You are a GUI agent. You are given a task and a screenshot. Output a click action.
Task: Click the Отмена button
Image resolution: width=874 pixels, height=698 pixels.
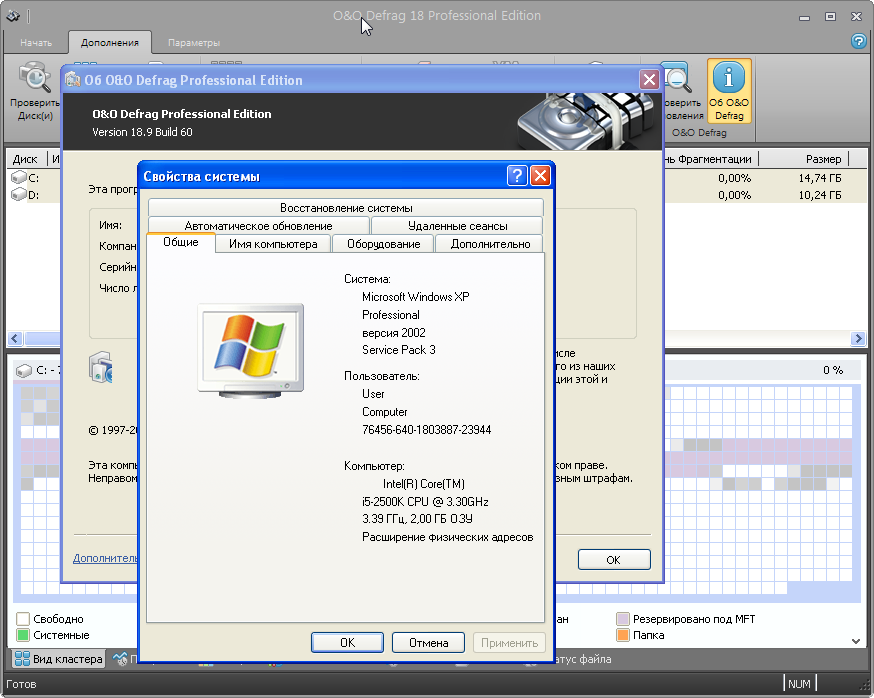(428, 643)
